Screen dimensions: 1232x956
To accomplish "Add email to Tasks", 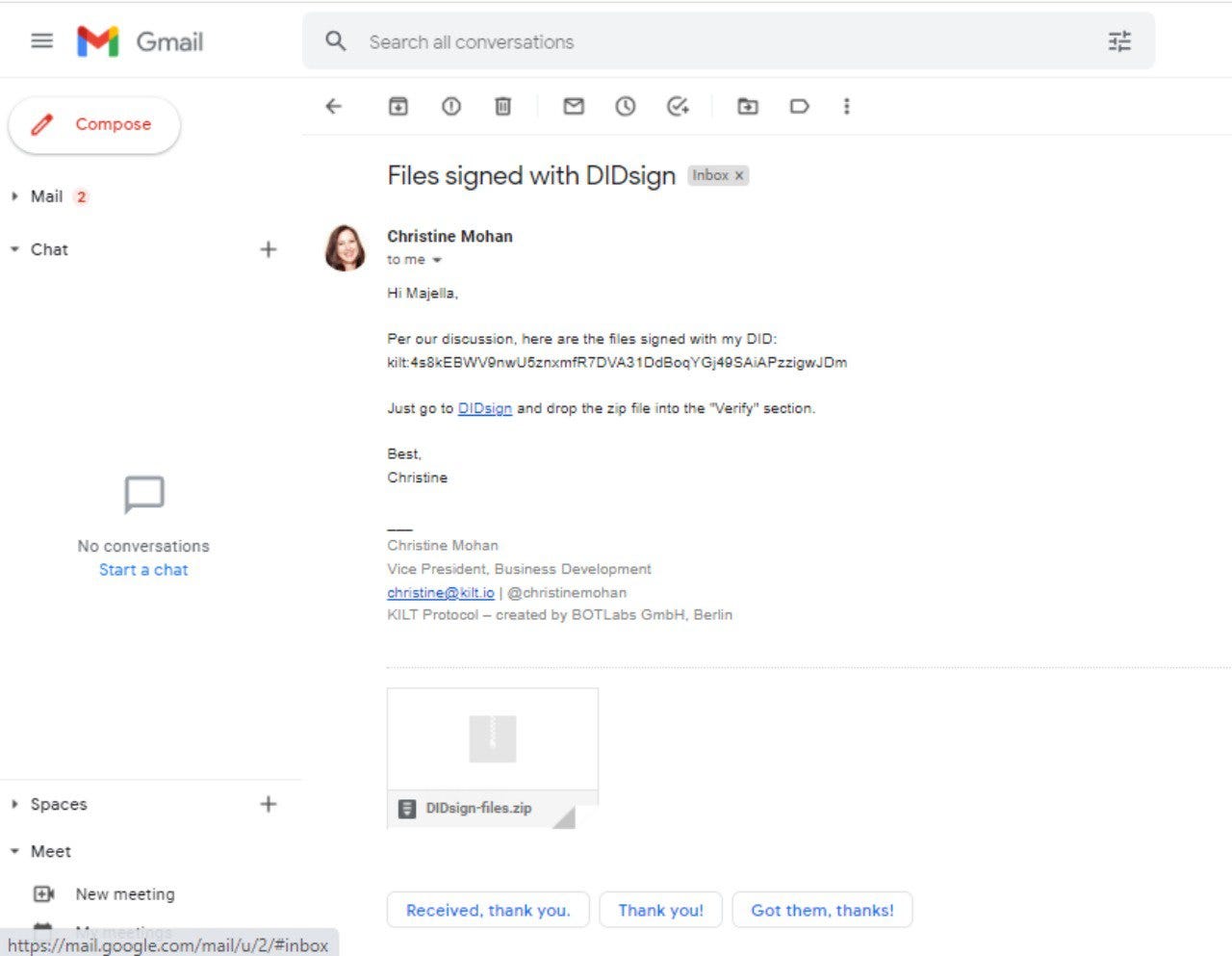I will [x=679, y=106].
